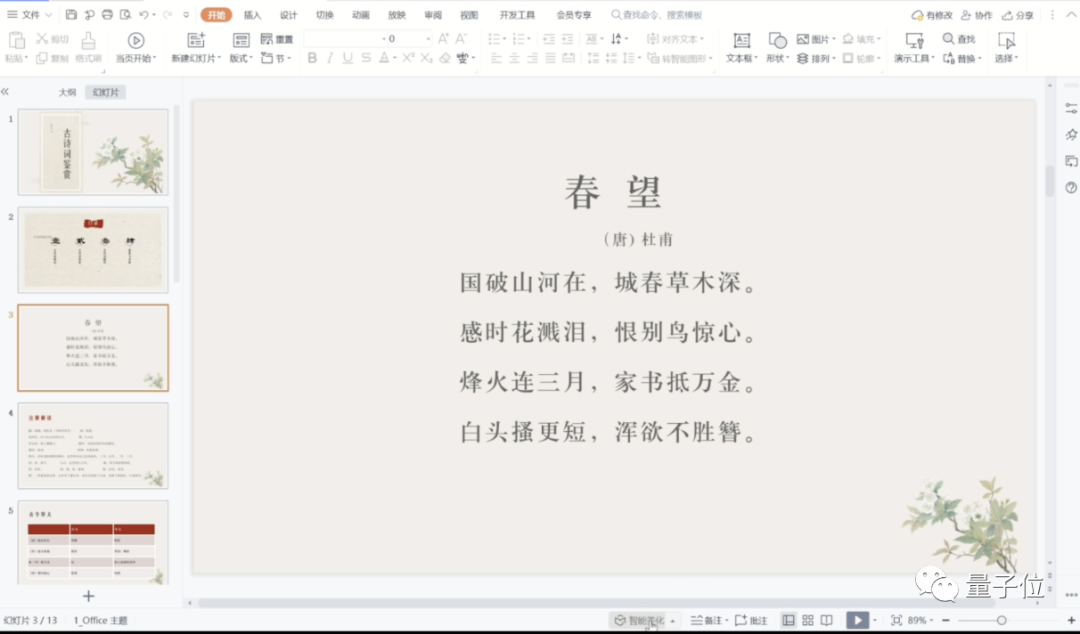
Task: Select slide 2 thumbnail in panel
Action: [x=93, y=250]
